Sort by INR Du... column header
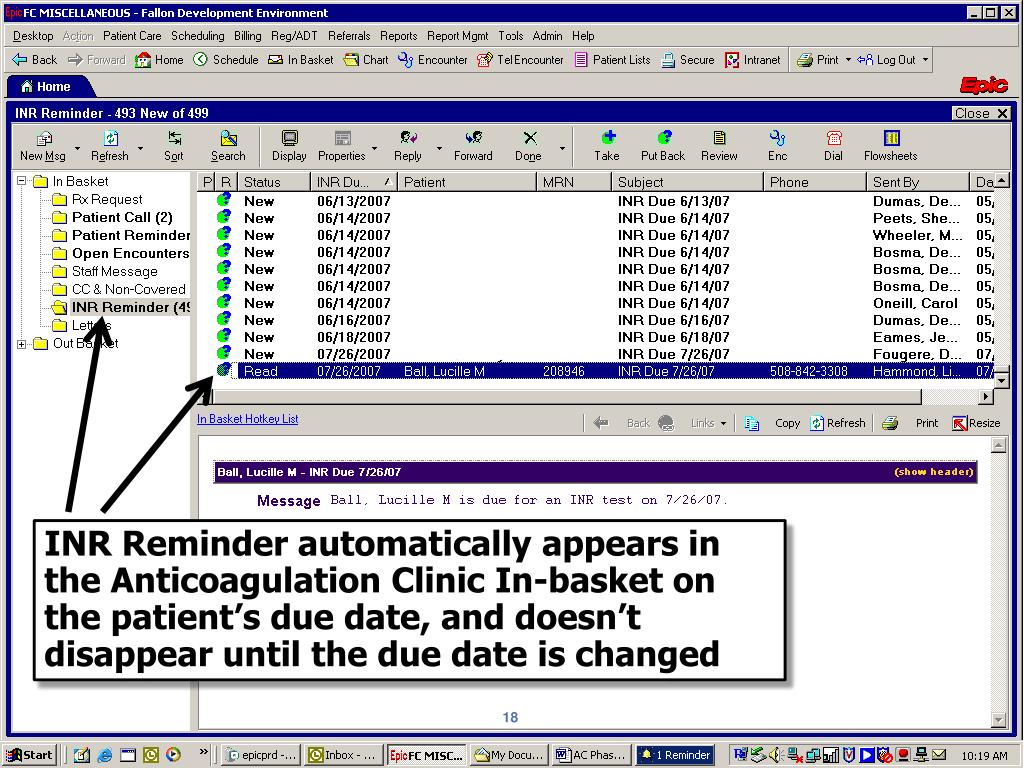This screenshot has height=768, width=1024. 353,182
